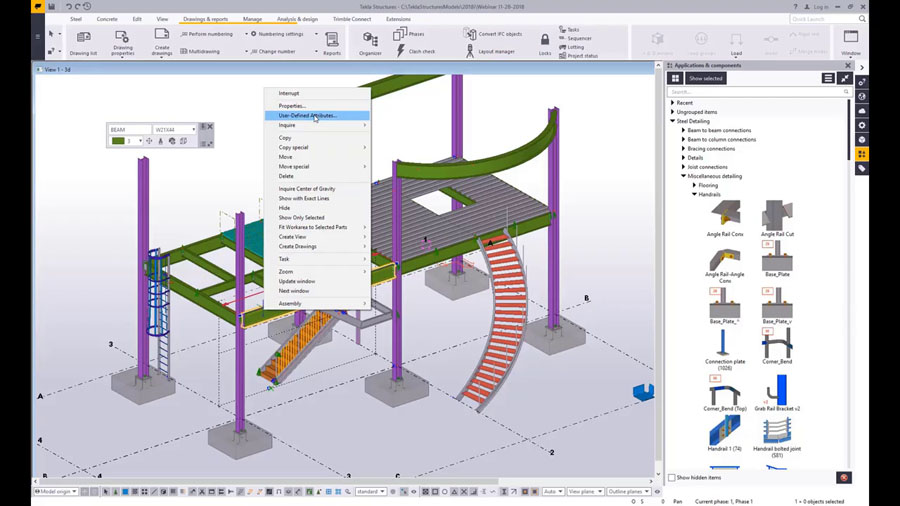Open the Model origin dropdown
The width and height of the screenshot is (900, 506).
click(56, 492)
